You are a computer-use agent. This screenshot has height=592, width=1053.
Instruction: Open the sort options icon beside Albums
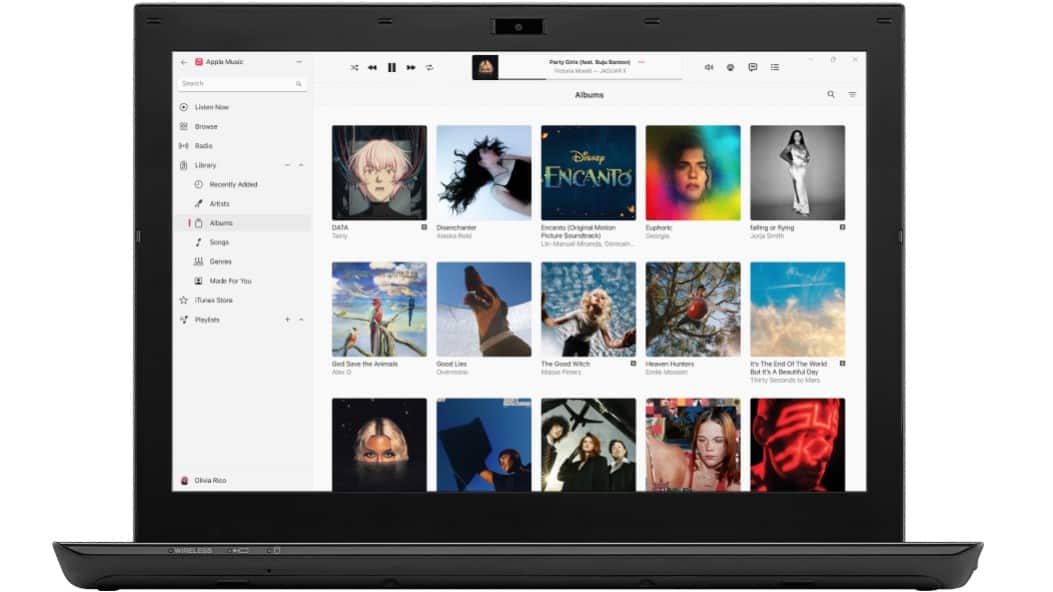pyautogui.click(x=852, y=94)
